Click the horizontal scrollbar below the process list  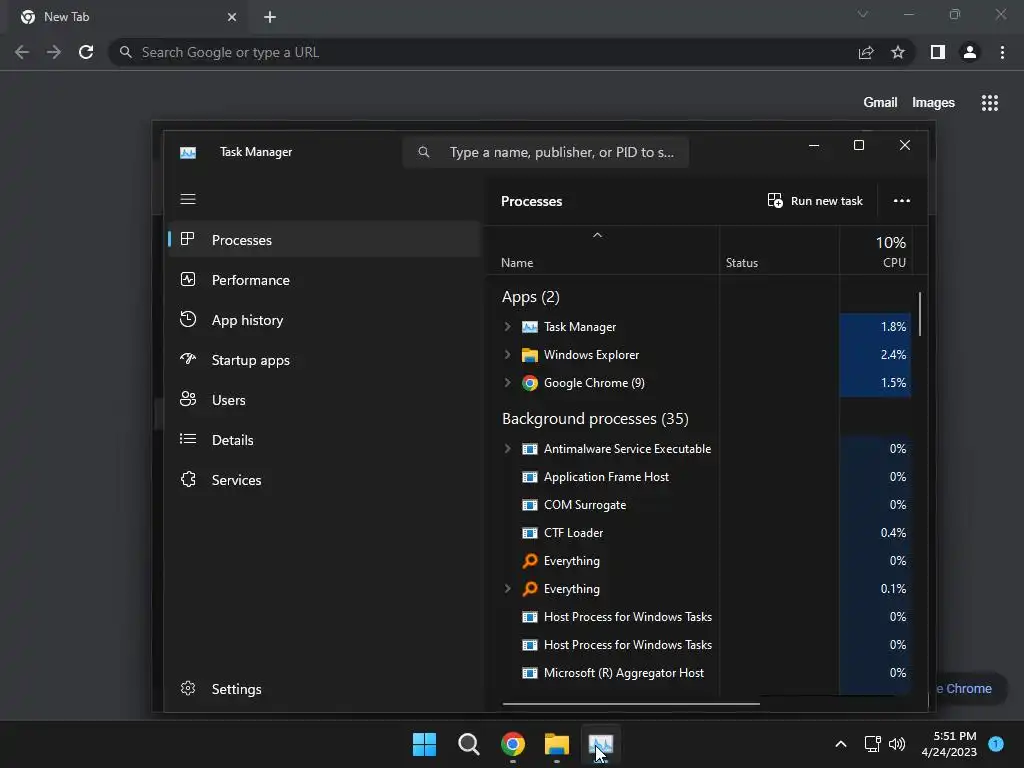pos(631,703)
